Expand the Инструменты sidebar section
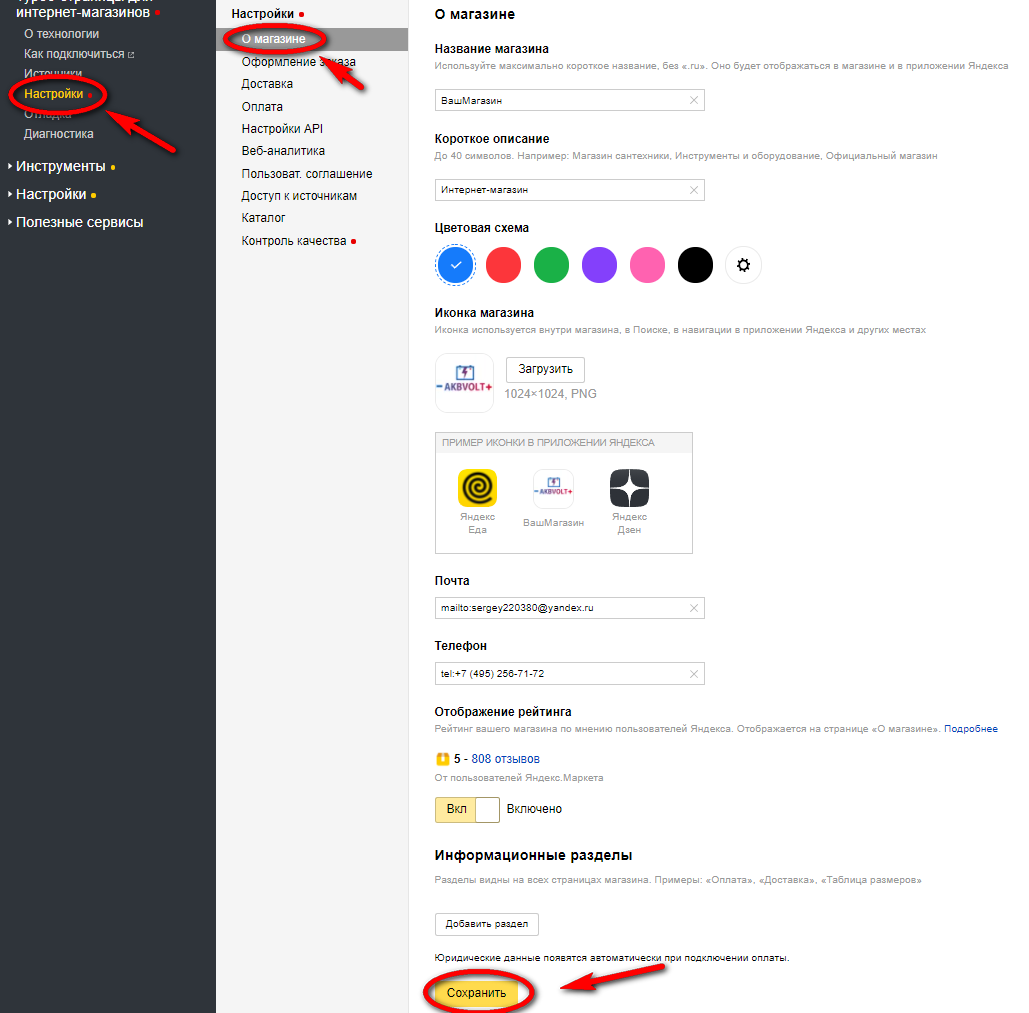 [60, 167]
